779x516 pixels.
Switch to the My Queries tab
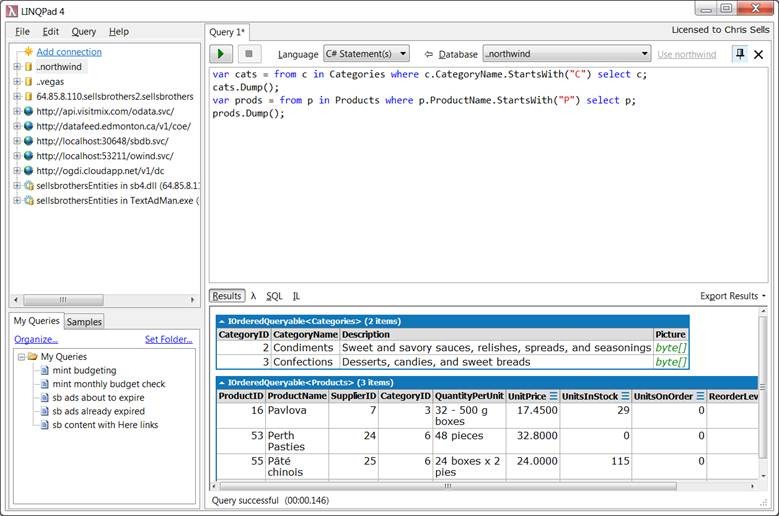click(37, 321)
